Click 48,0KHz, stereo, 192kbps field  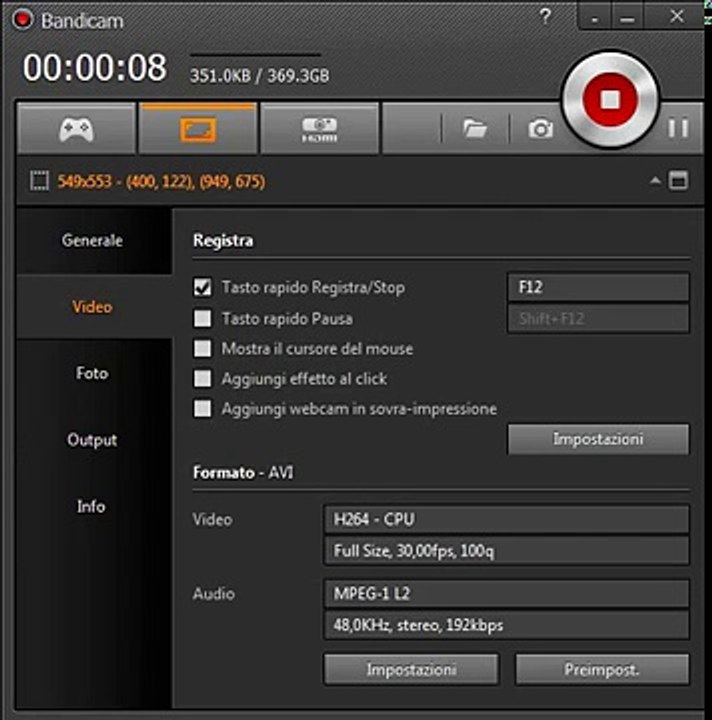[x=506, y=625]
